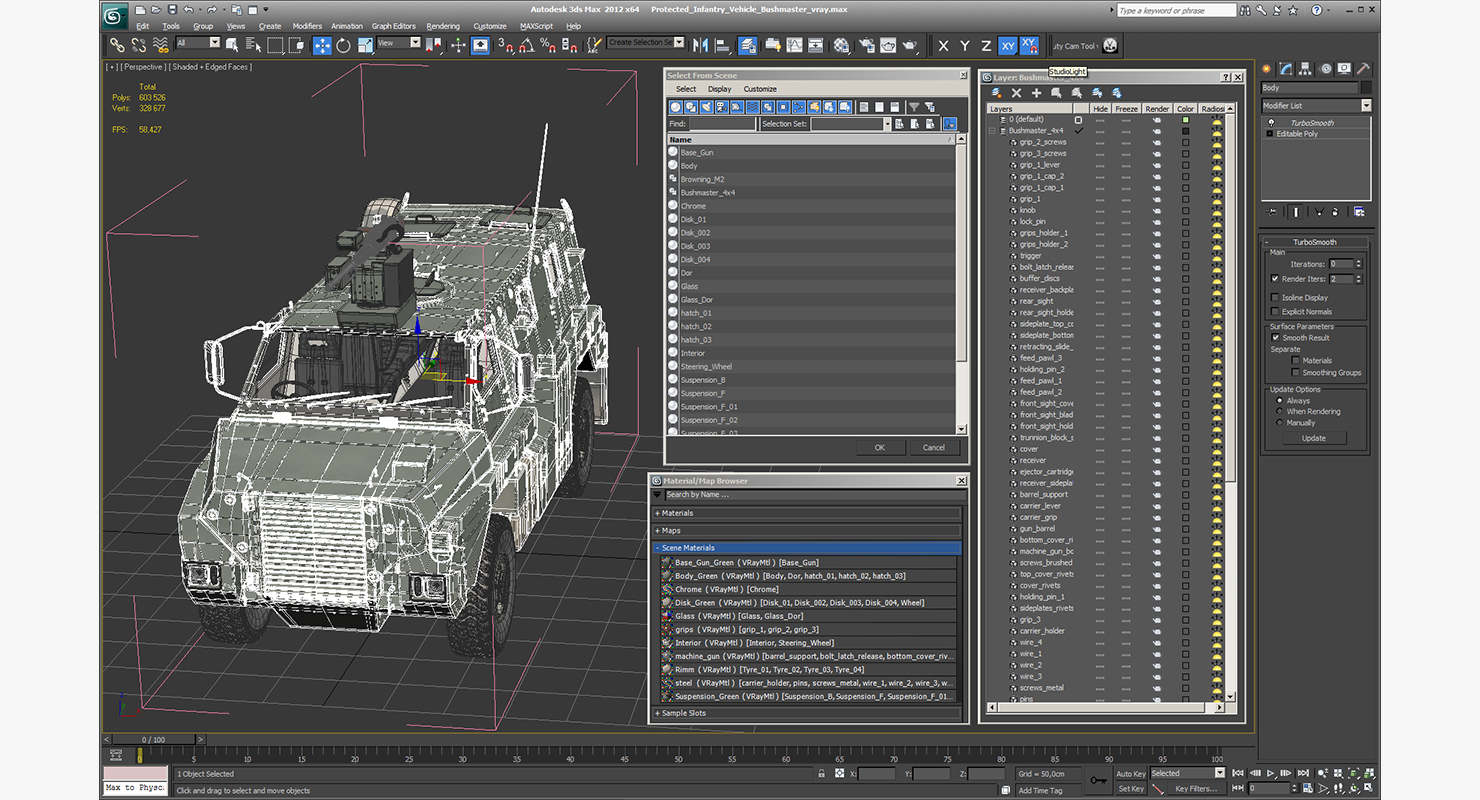This screenshot has height=800, width=1480.
Task: Open the Rendering menu
Action: coord(443,26)
